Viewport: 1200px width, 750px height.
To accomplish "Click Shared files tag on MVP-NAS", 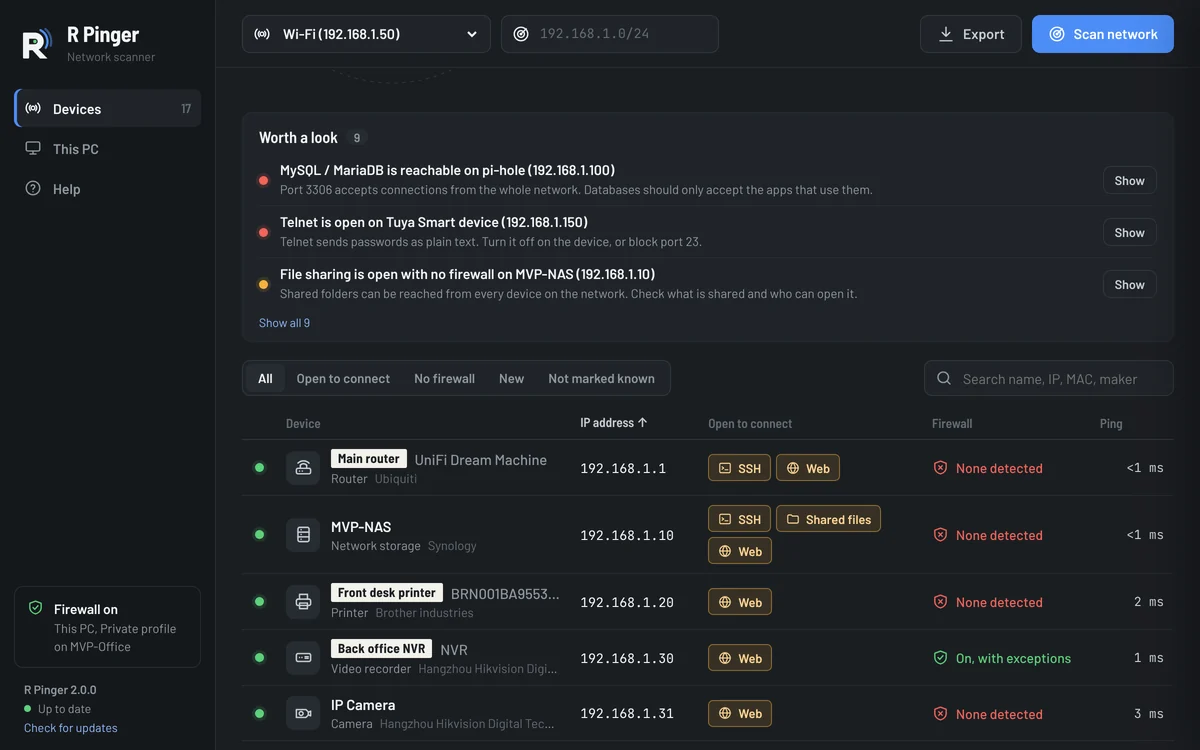I will click(828, 519).
